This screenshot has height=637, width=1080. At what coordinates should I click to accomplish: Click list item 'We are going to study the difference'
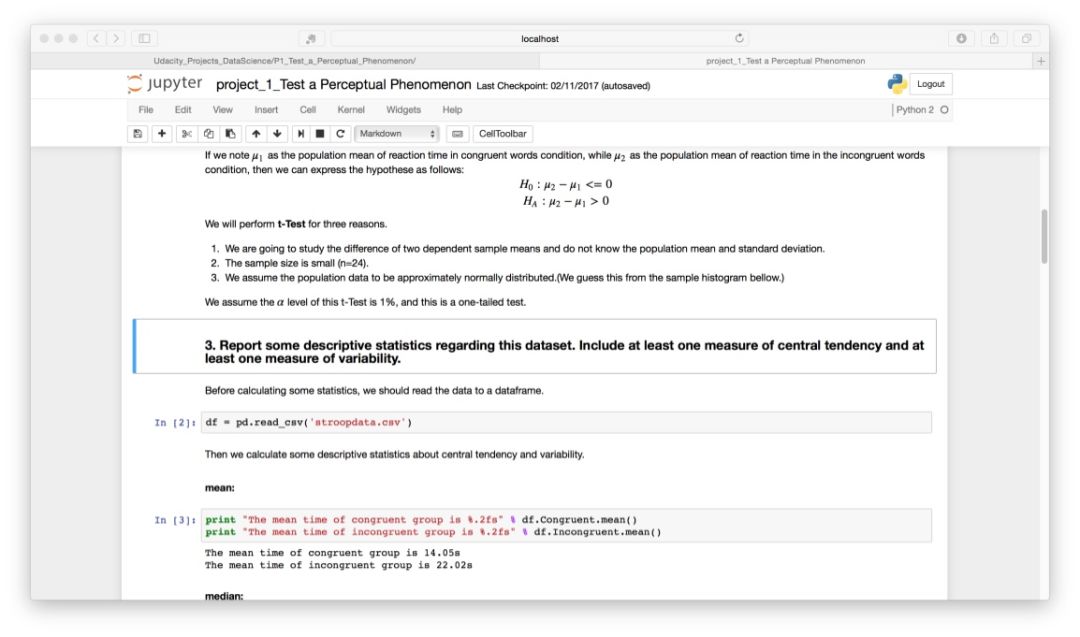[x=524, y=249]
